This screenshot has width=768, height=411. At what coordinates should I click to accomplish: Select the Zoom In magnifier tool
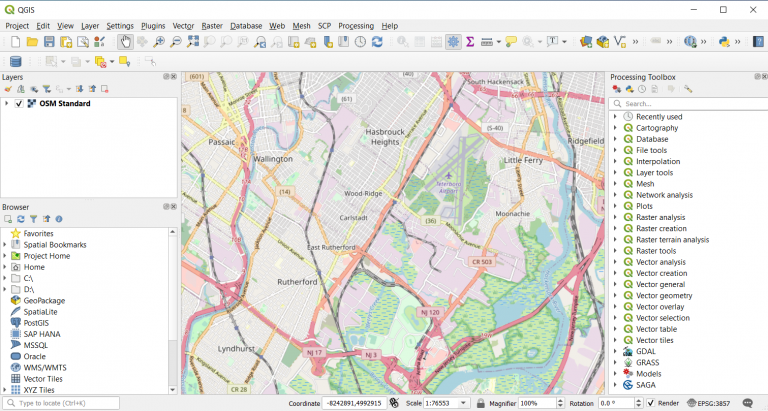tap(159, 42)
